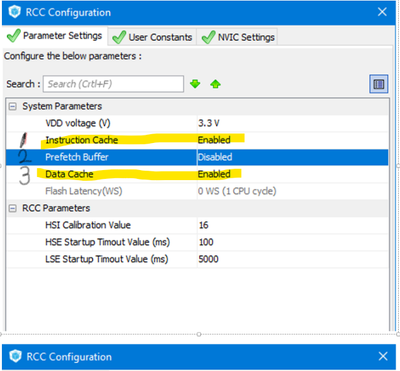Viewport: 400px width, 371px height.
Task: Open the Instruction Cache Enabled value dropdown
Action: pyautogui.click(x=293, y=140)
